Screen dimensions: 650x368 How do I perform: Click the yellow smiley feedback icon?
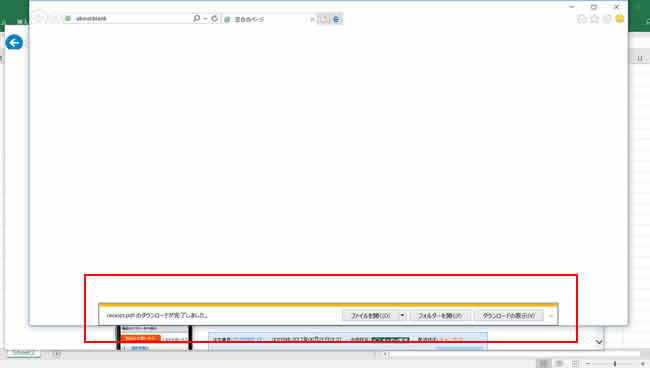[620, 19]
